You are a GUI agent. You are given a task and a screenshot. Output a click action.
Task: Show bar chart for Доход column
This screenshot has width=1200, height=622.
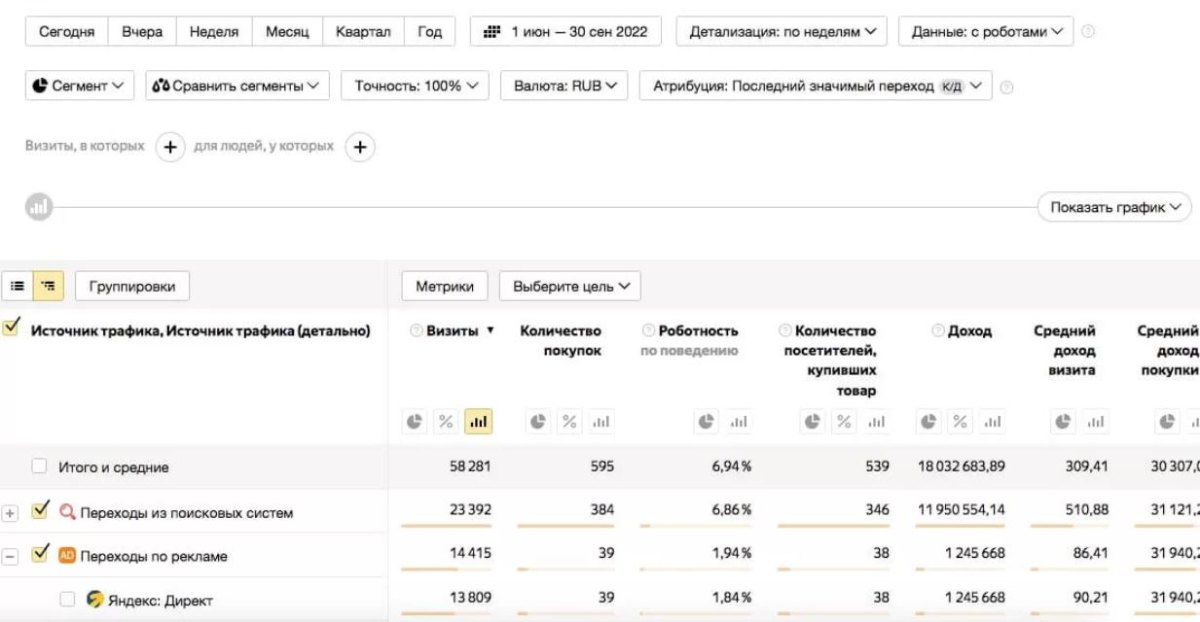click(992, 422)
